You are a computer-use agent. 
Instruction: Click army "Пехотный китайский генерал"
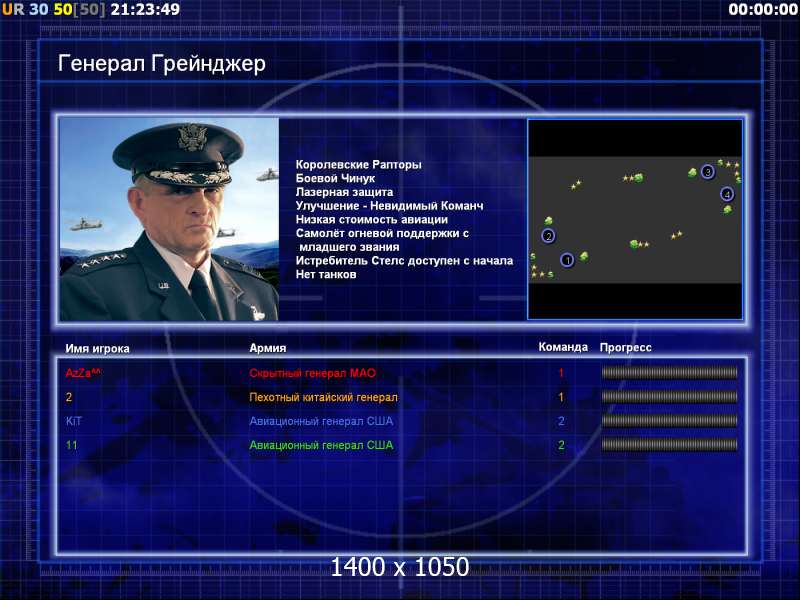pos(323,397)
